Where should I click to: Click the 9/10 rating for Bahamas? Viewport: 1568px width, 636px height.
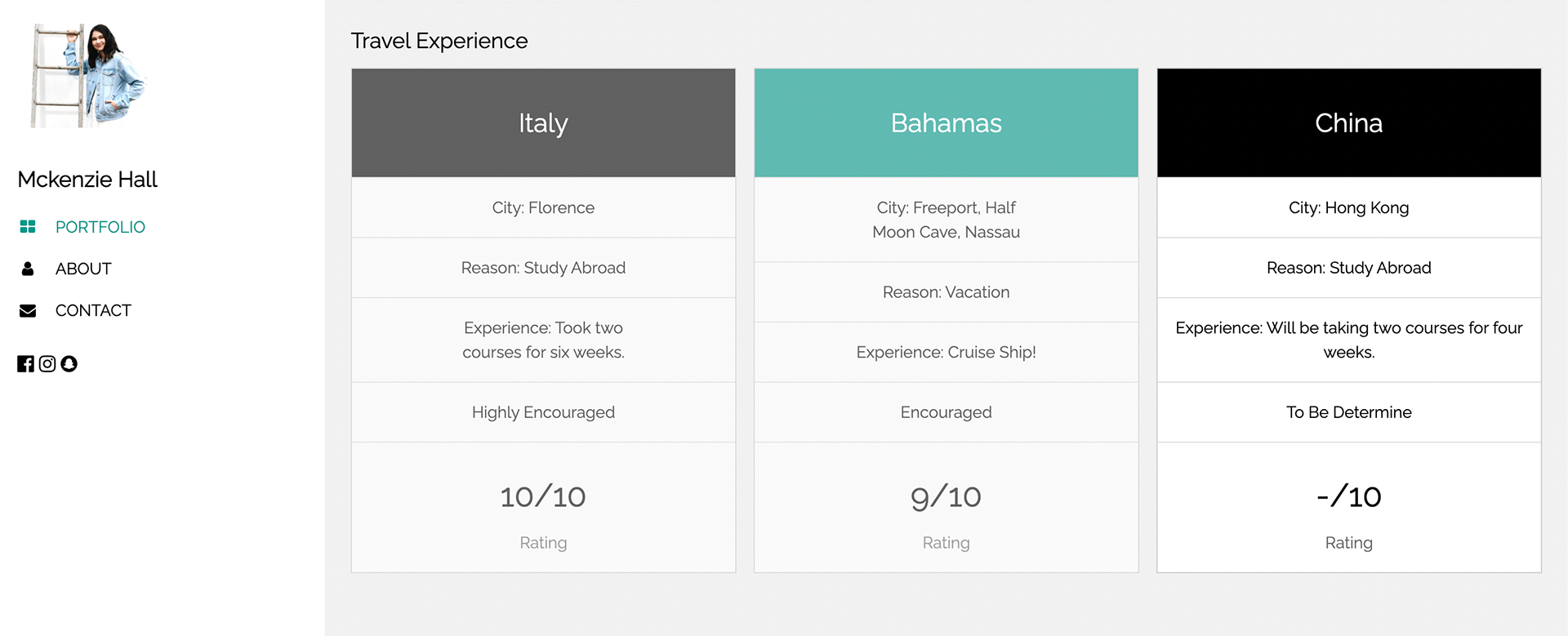tap(946, 496)
